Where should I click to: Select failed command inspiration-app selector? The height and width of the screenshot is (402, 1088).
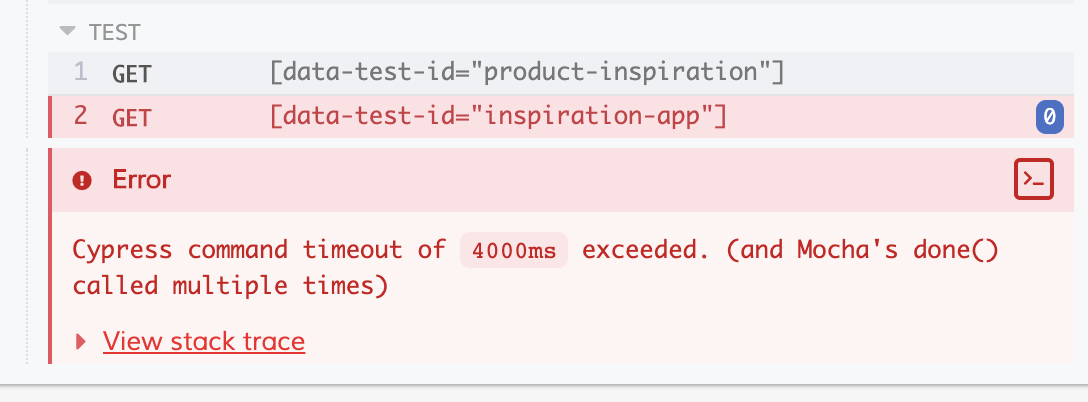click(498, 116)
